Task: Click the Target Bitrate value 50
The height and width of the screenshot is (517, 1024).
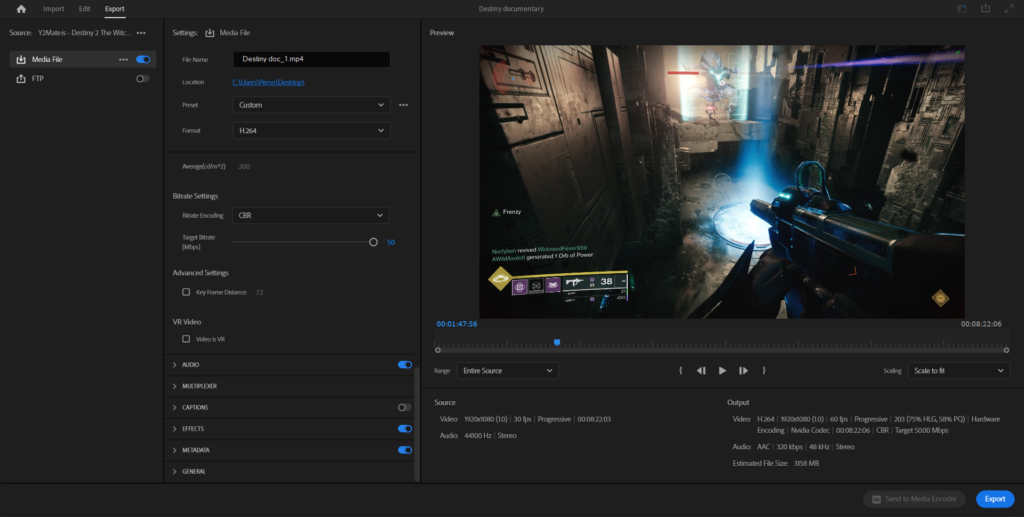Action: pos(391,242)
